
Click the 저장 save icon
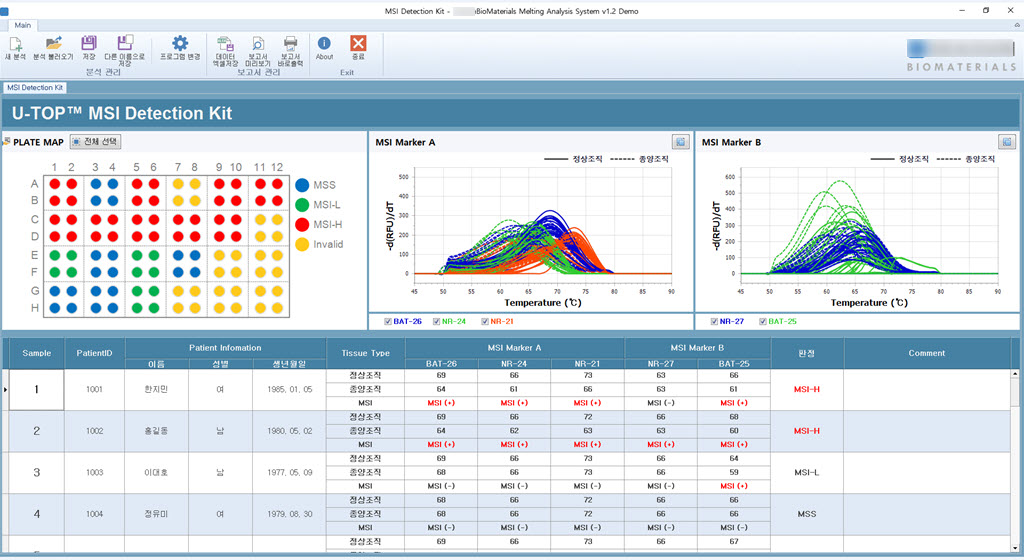point(89,48)
